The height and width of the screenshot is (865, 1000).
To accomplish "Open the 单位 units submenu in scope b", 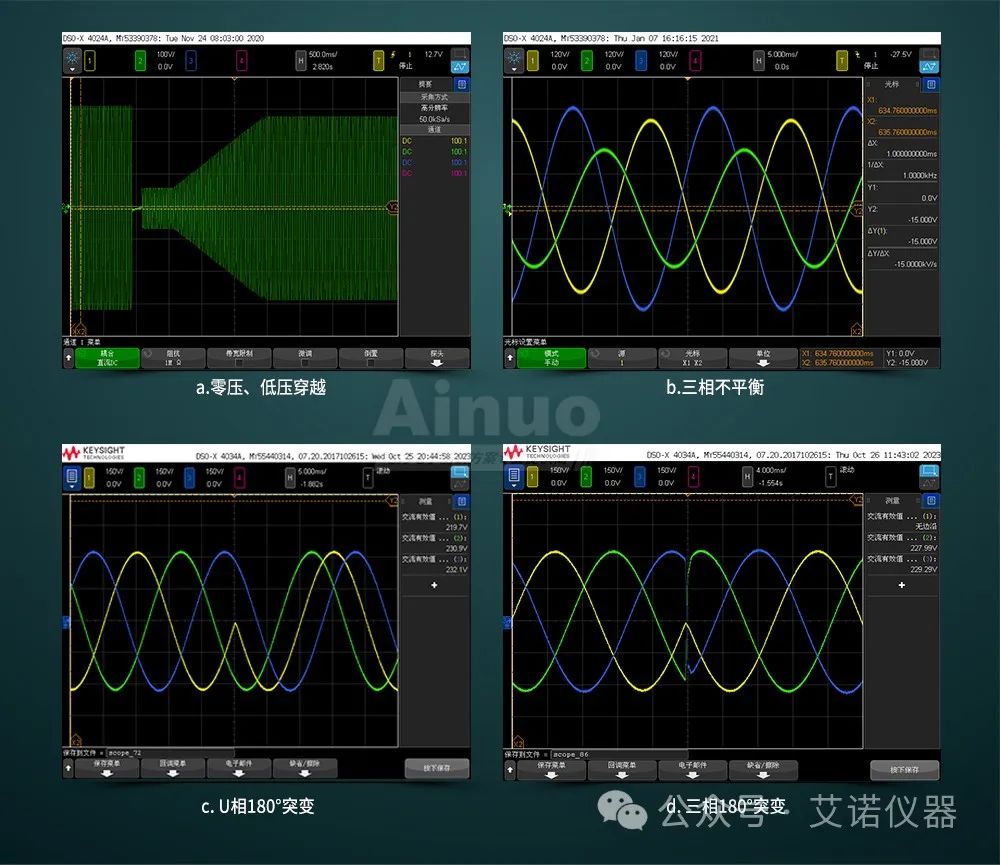I will coord(763,358).
